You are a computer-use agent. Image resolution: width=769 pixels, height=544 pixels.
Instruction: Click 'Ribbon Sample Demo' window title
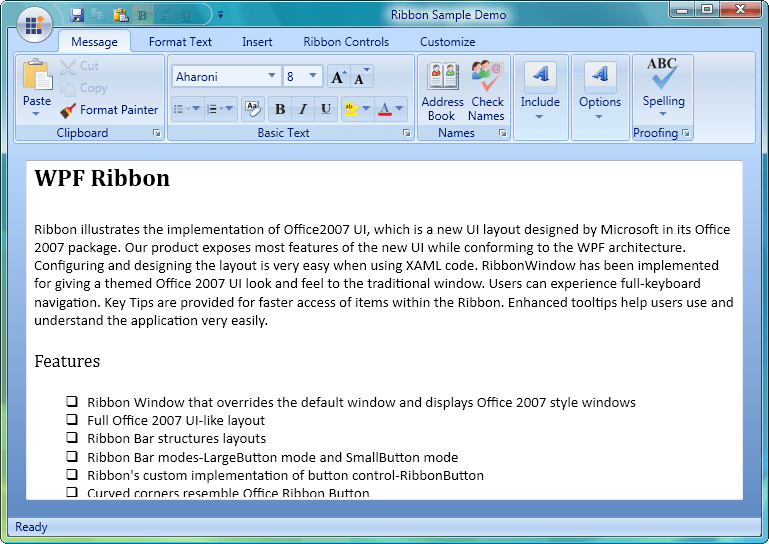448,15
